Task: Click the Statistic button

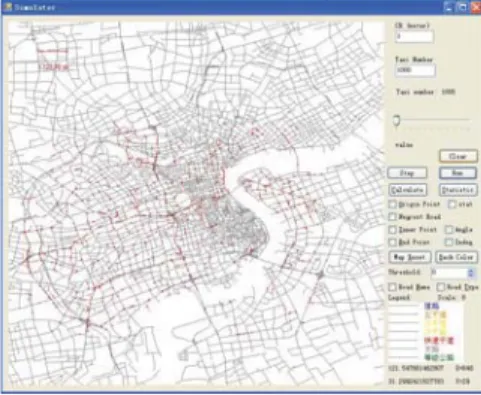Action: pos(458,190)
